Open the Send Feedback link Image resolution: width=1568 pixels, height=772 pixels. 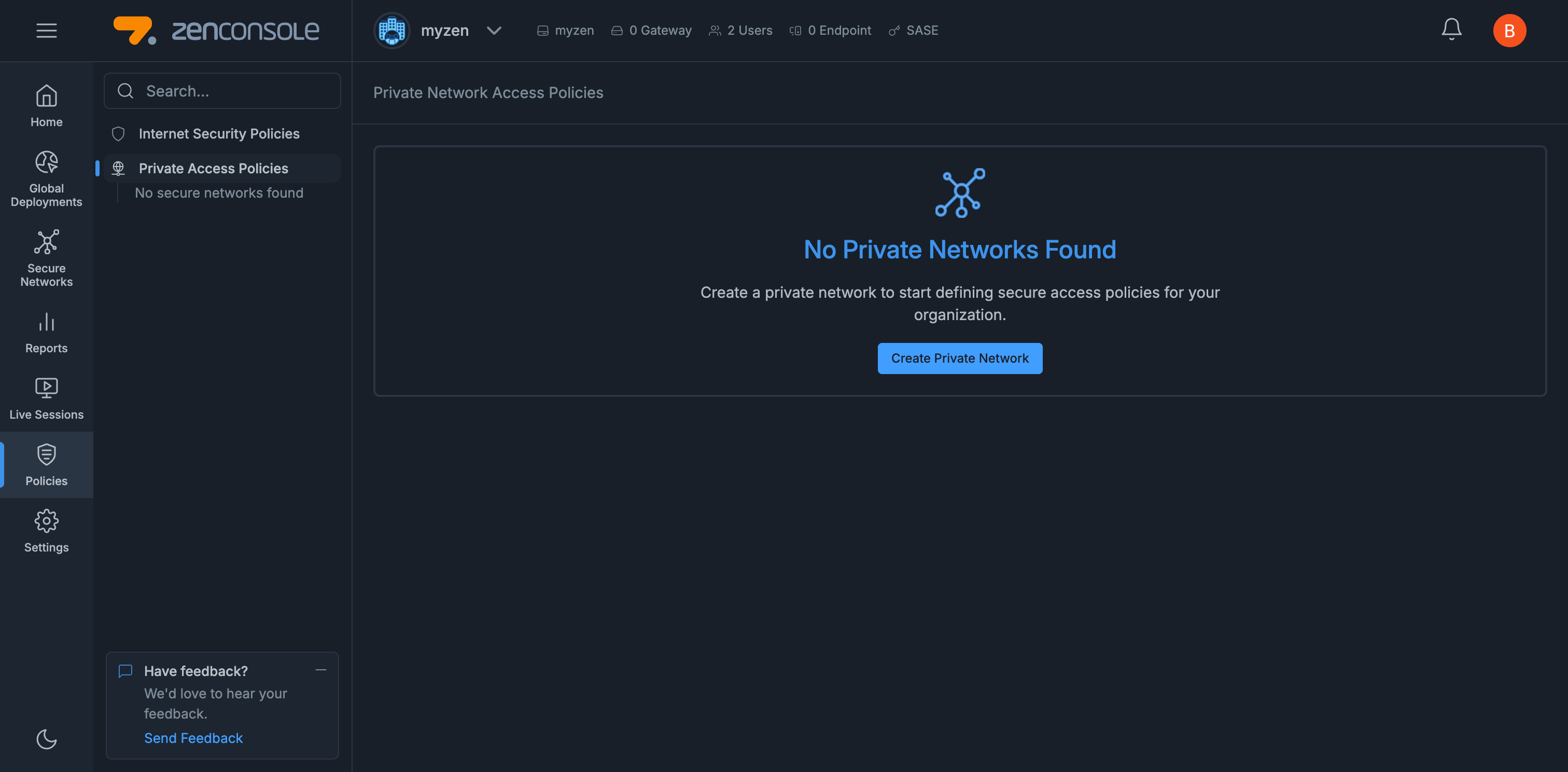click(193, 737)
